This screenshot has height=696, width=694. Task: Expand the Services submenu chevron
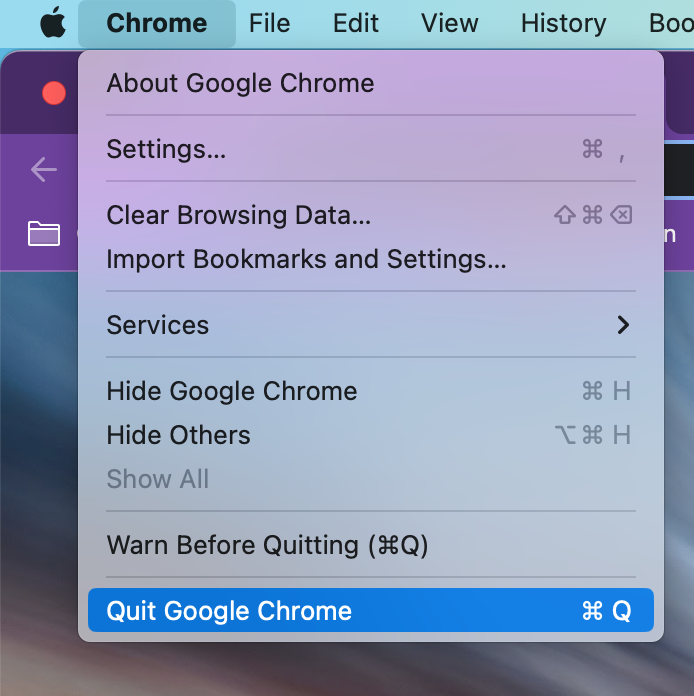point(623,325)
